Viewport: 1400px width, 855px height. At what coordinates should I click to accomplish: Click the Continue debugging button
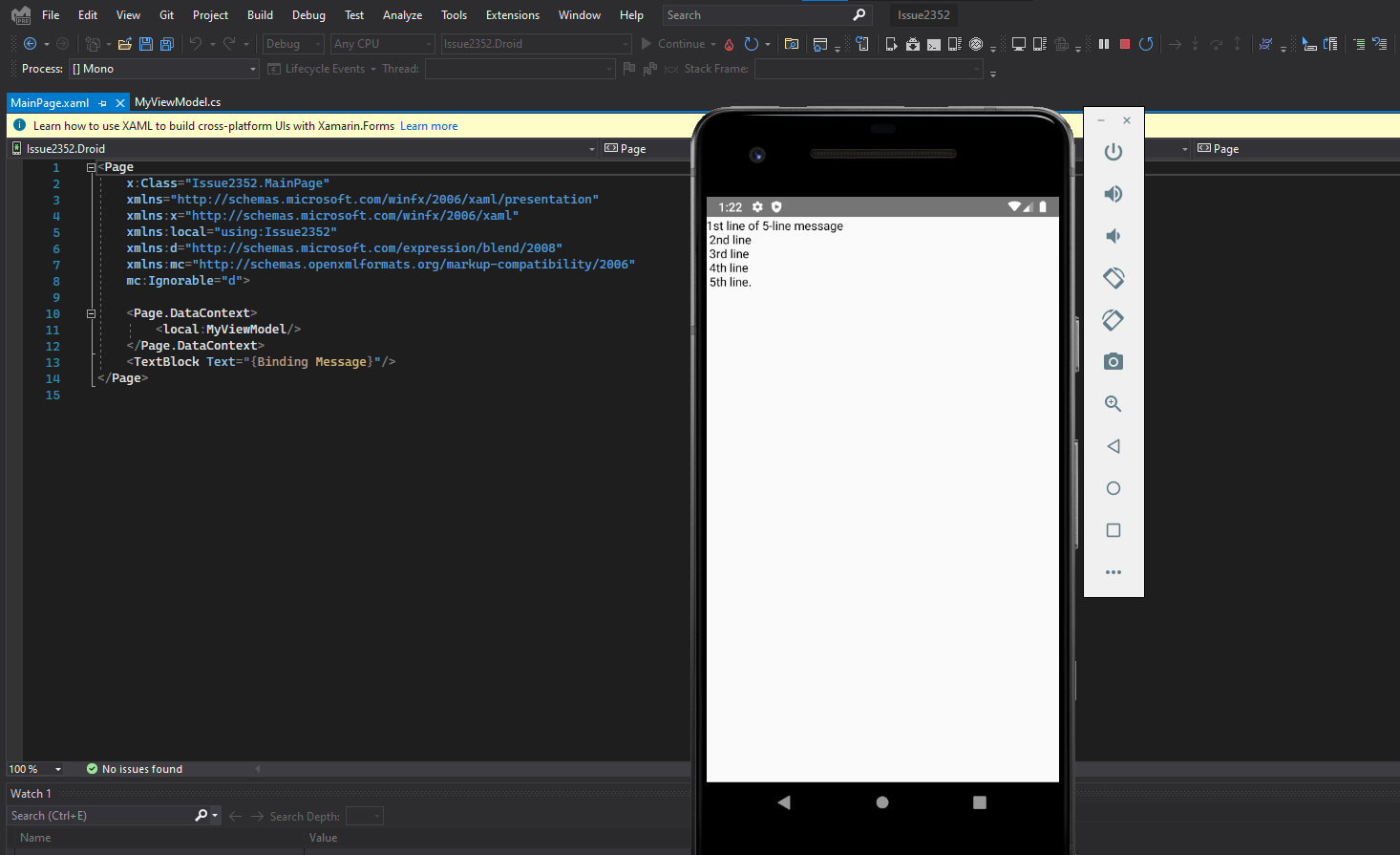680,43
